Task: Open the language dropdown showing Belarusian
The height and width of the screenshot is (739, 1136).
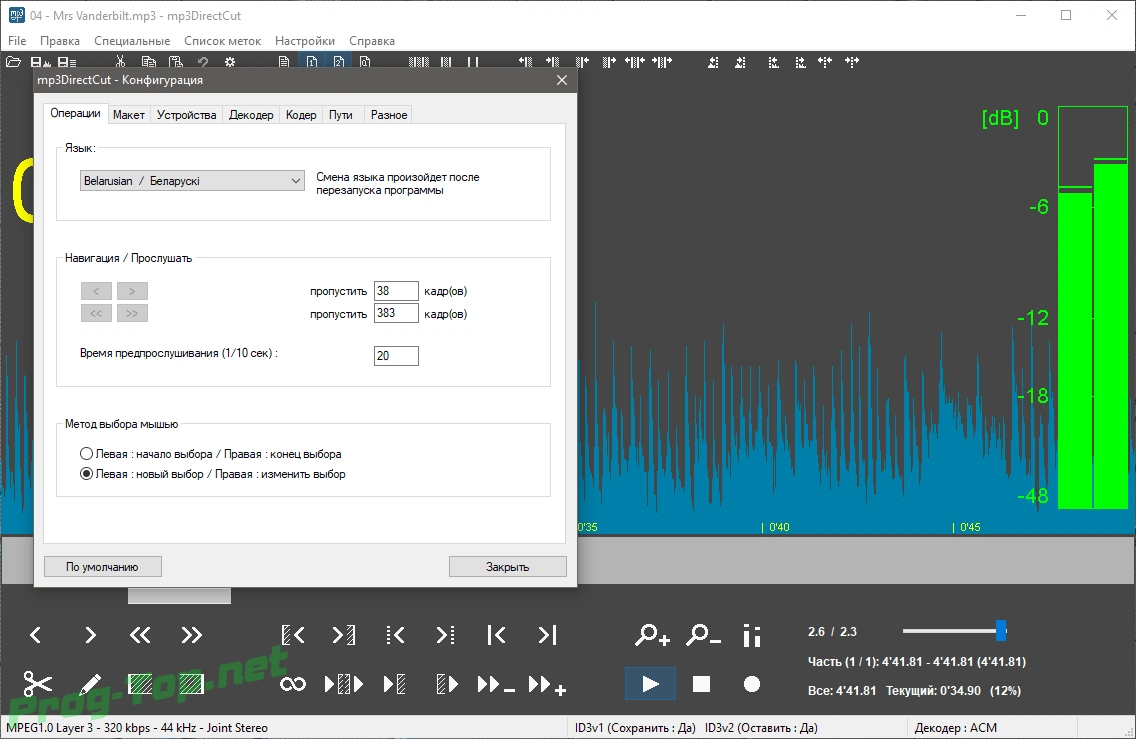Action: click(192, 180)
